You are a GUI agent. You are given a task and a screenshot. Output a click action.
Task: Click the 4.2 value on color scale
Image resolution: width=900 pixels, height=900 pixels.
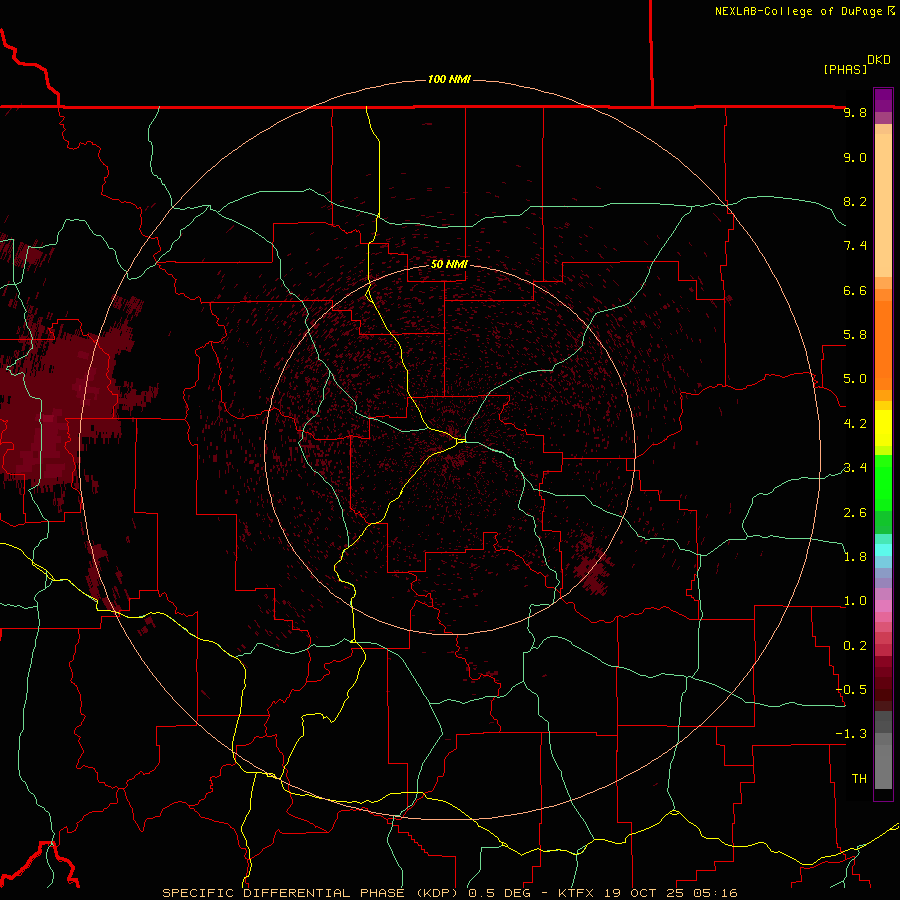(x=855, y=424)
